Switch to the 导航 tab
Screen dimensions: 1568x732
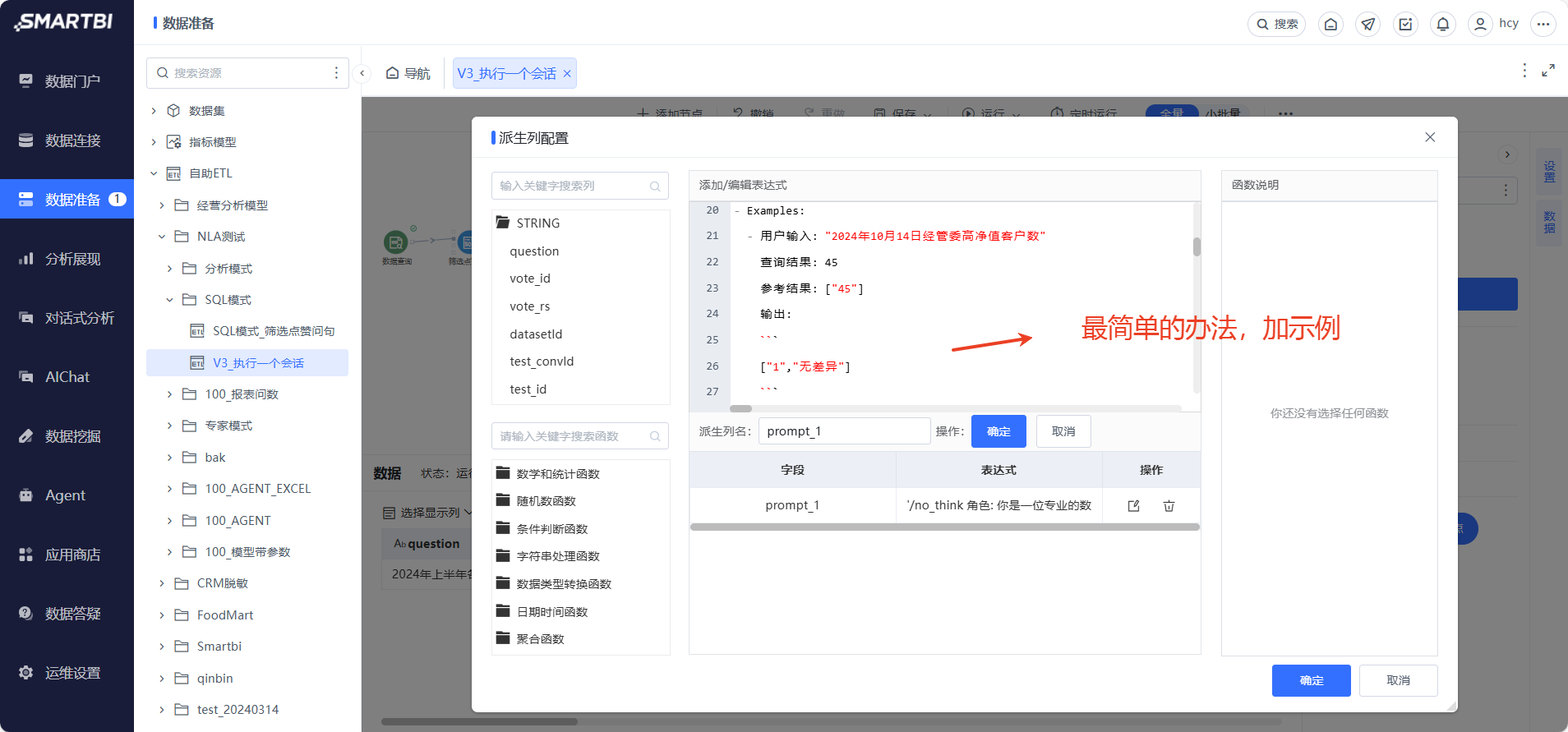tap(408, 73)
